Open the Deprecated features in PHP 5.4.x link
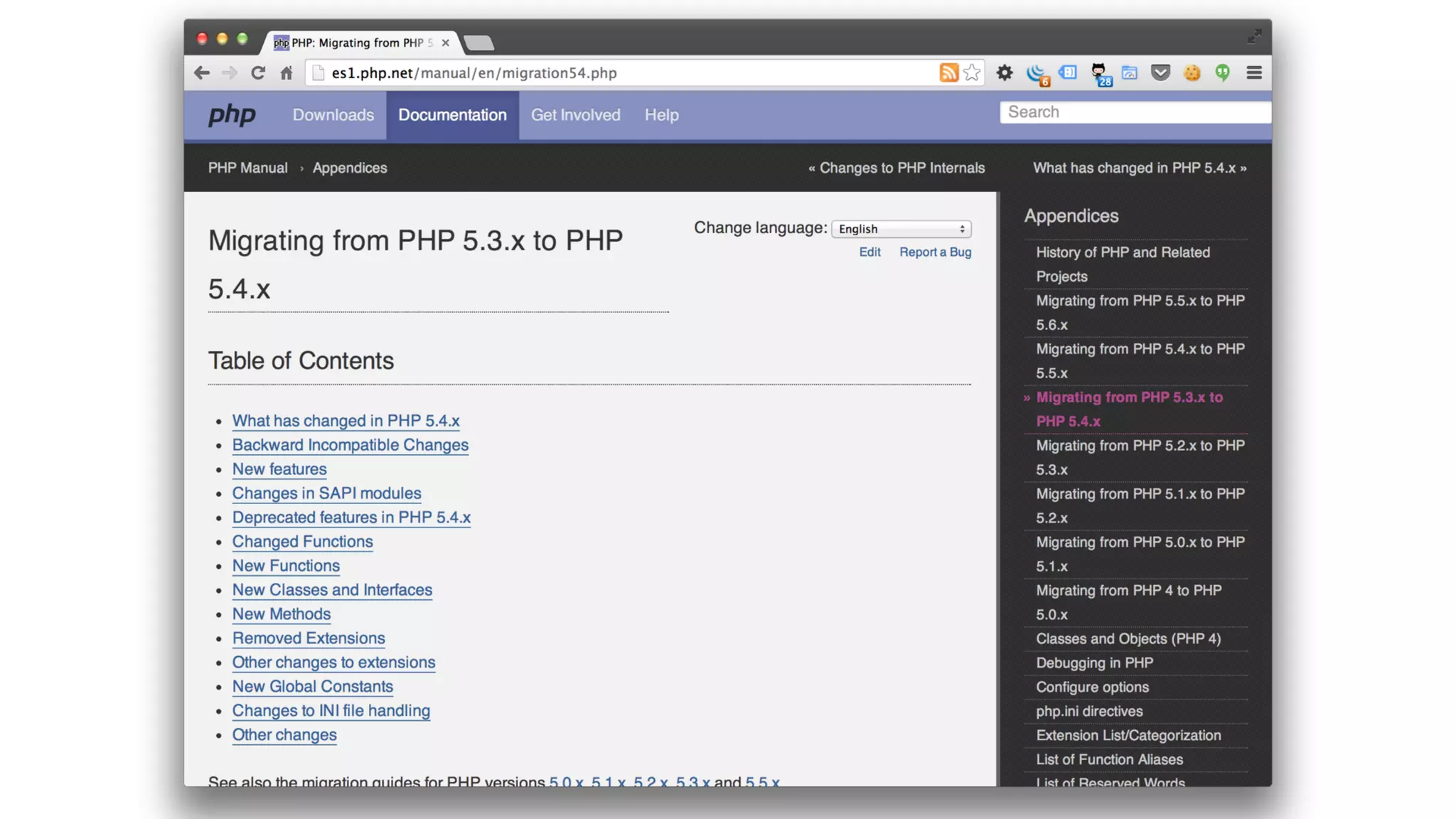This screenshot has width=1456, height=819. 351,518
